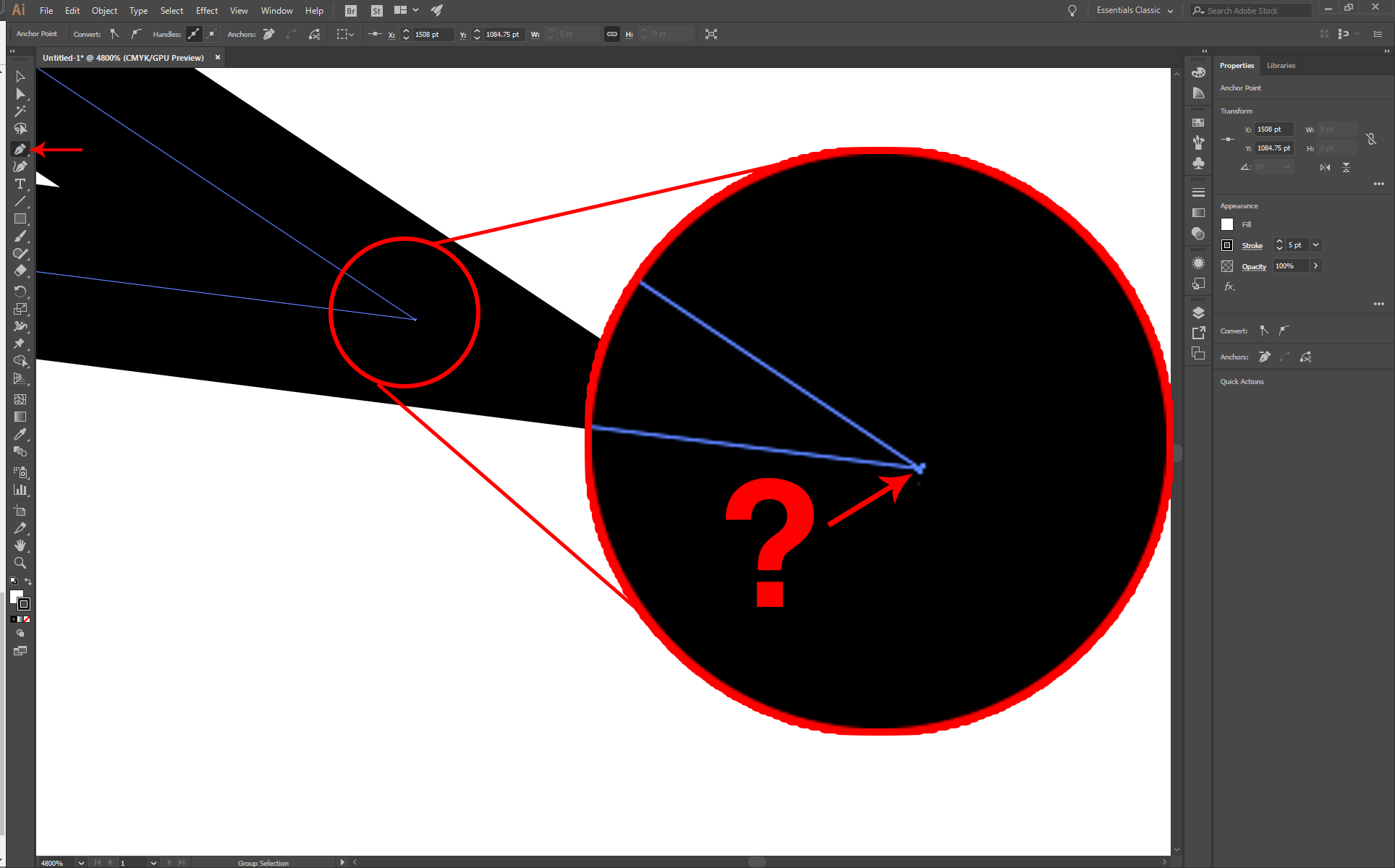The image size is (1395, 868).
Task: Select the Type tool
Action: [20, 184]
